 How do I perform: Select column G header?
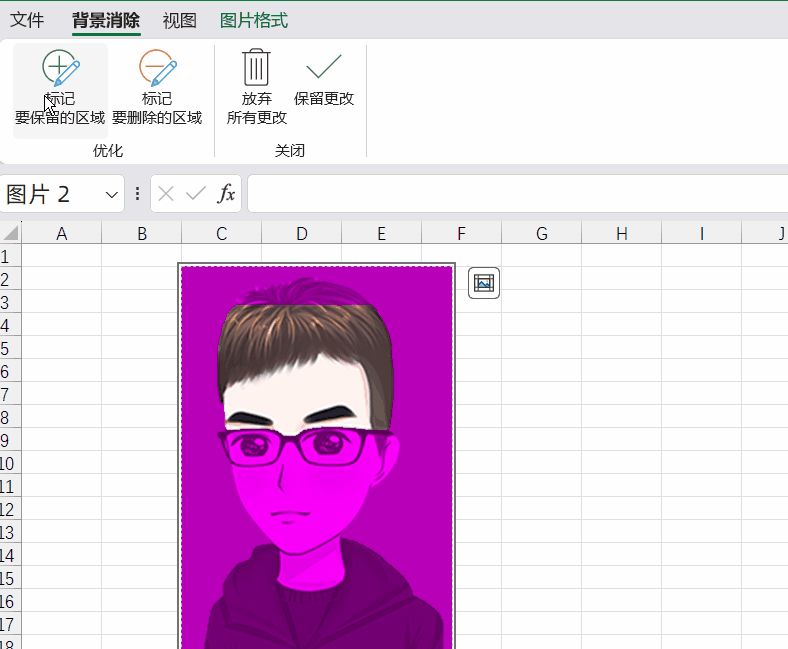click(541, 233)
